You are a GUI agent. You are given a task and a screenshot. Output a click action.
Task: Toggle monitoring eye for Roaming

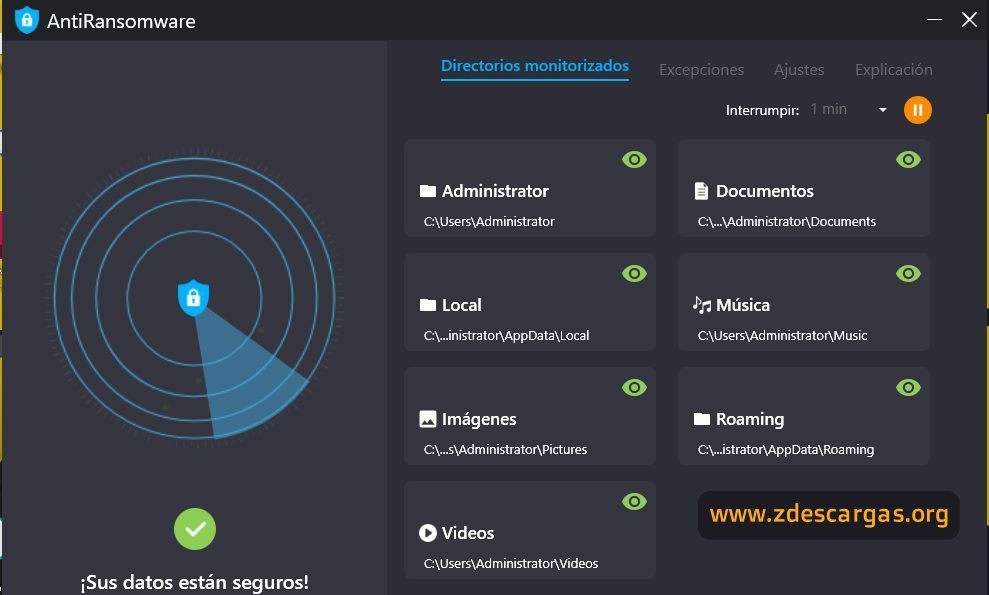click(x=908, y=387)
